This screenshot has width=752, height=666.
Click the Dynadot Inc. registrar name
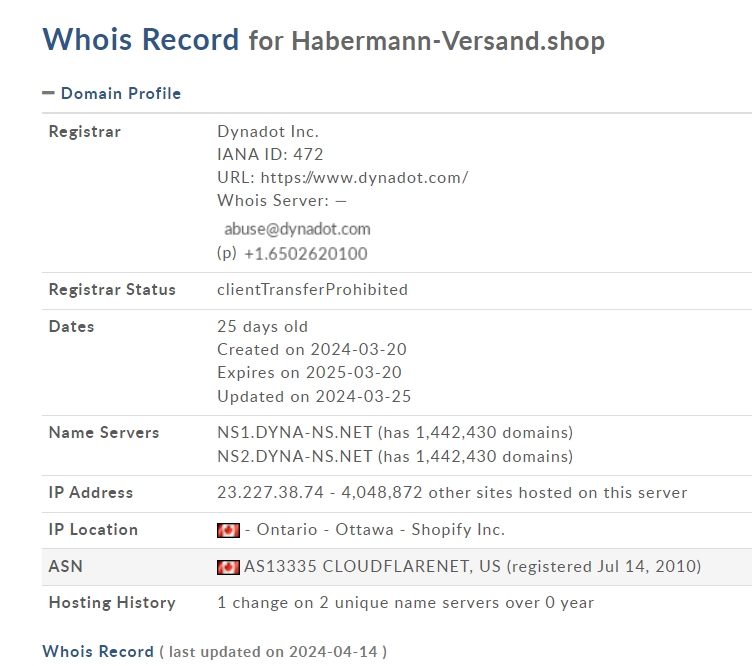[x=268, y=131]
